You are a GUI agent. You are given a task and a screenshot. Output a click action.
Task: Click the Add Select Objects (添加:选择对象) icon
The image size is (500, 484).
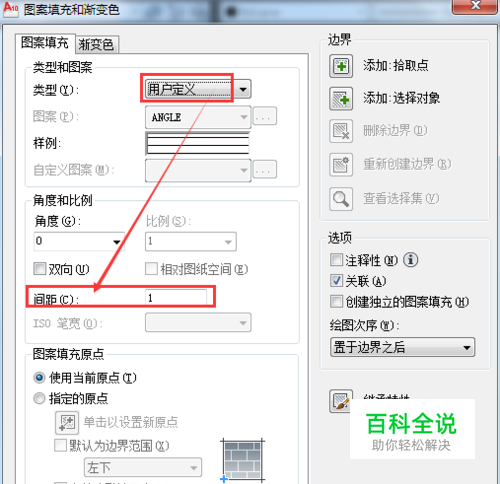tap(341, 99)
